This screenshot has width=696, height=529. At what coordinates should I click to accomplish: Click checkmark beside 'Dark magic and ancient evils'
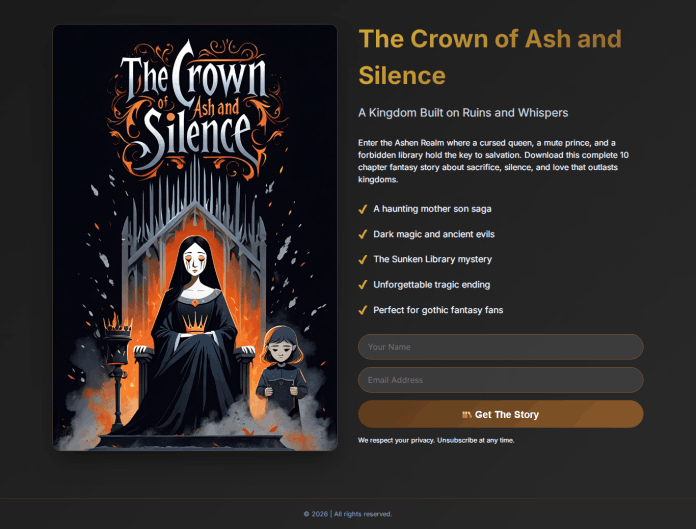pyautogui.click(x=363, y=234)
